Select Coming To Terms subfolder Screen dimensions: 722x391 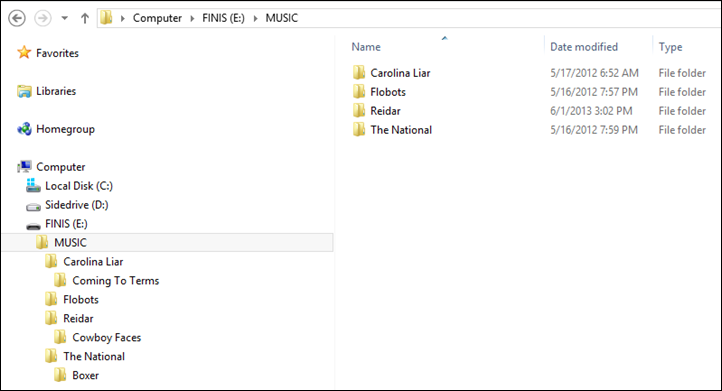(116, 280)
